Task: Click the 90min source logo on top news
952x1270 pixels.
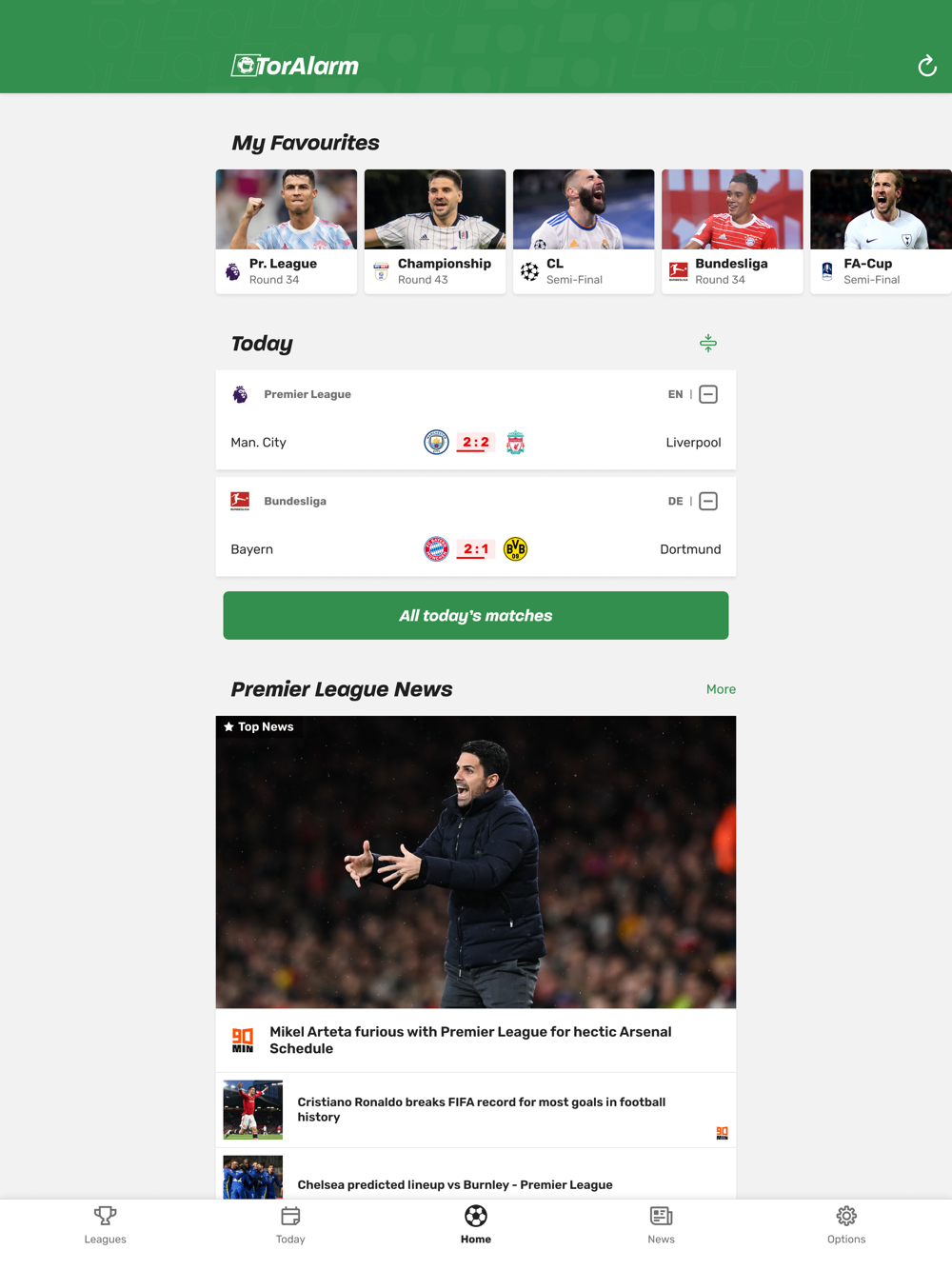Action: (x=243, y=1040)
